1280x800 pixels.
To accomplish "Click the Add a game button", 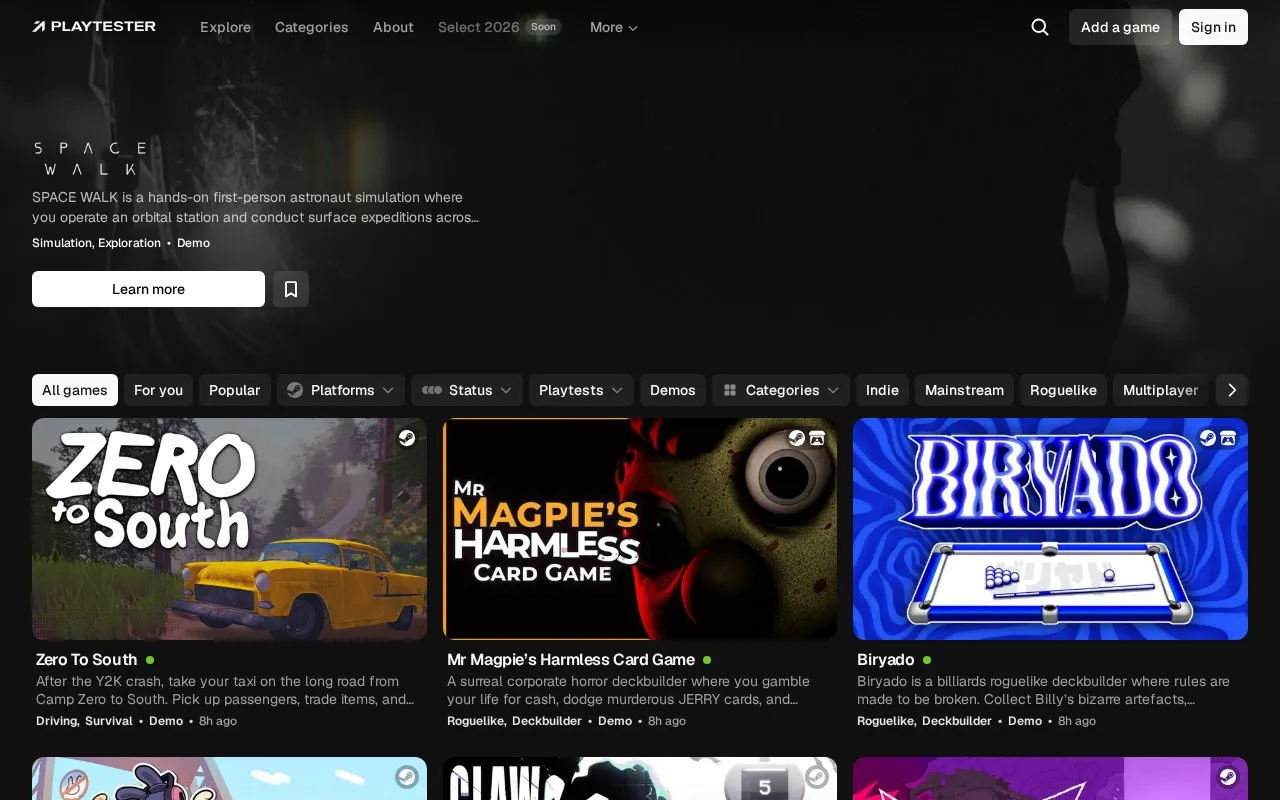I will 1120,27.
